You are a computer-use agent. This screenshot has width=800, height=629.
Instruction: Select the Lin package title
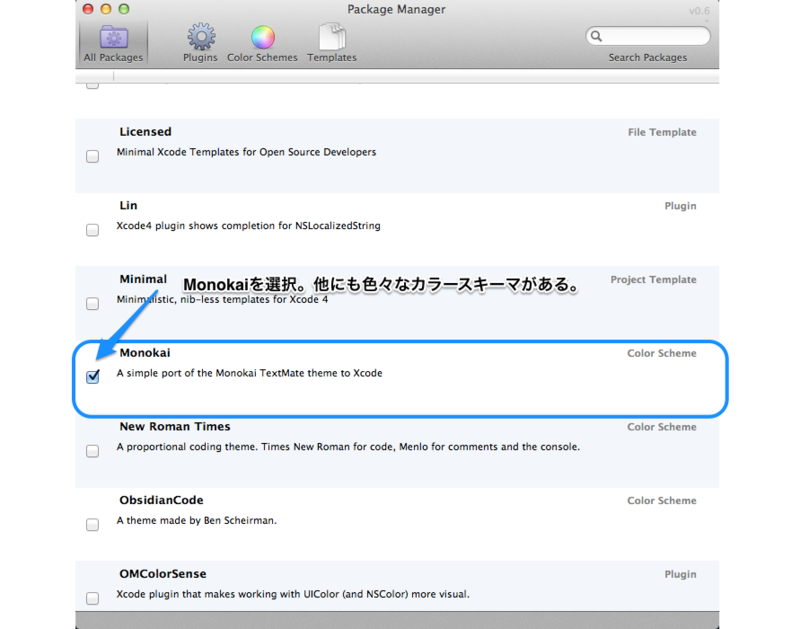(x=128, y=205)
